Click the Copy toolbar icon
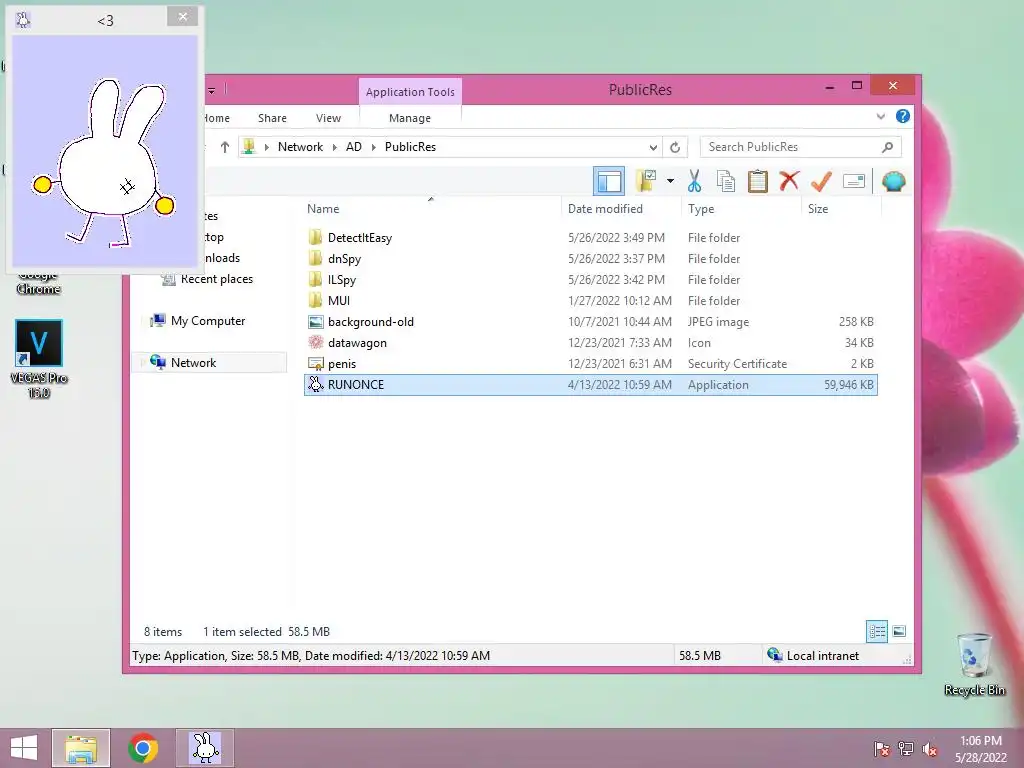This screenshot has width=1024, height=768. click(x=726, y=181)
